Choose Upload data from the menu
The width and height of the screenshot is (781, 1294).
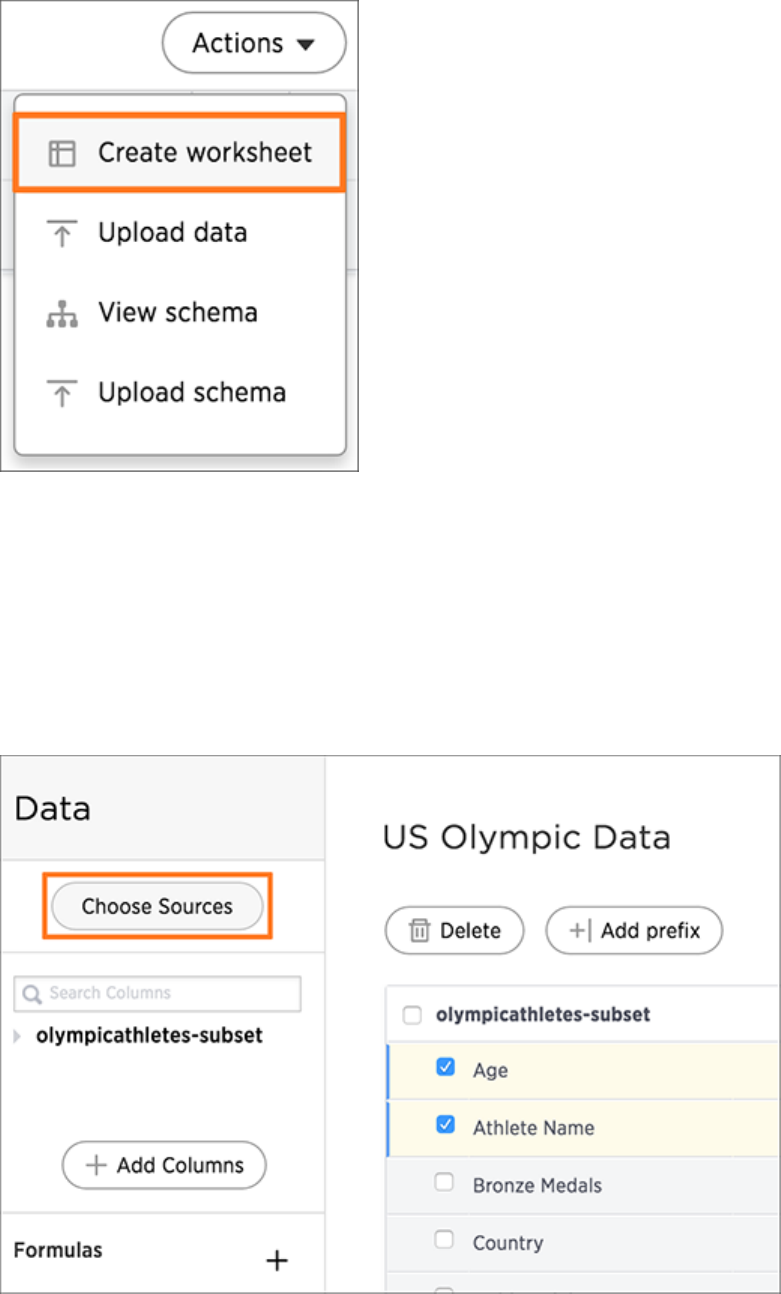pos(172,233)
